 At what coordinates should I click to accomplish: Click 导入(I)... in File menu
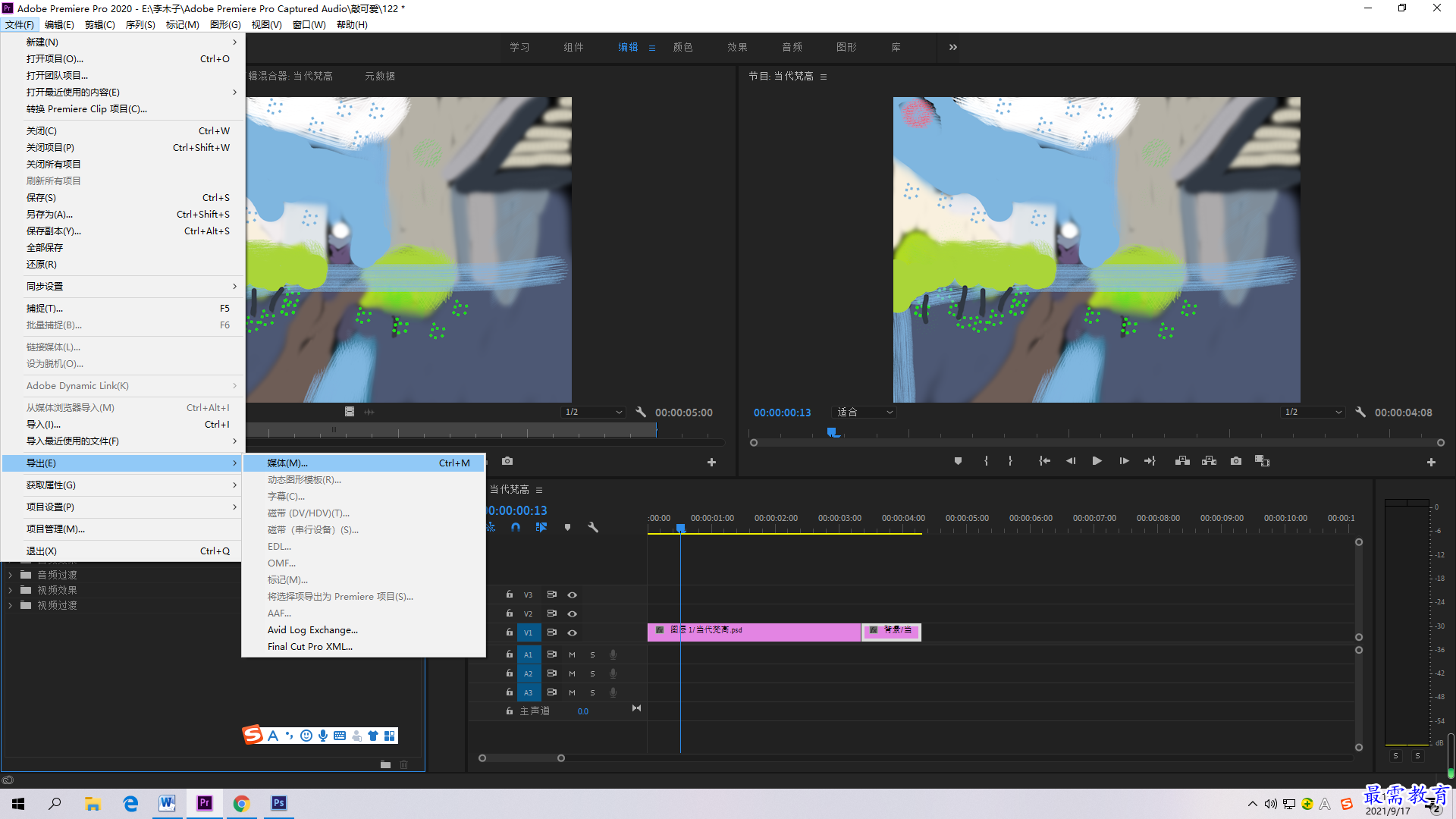[x=123, y=424]
